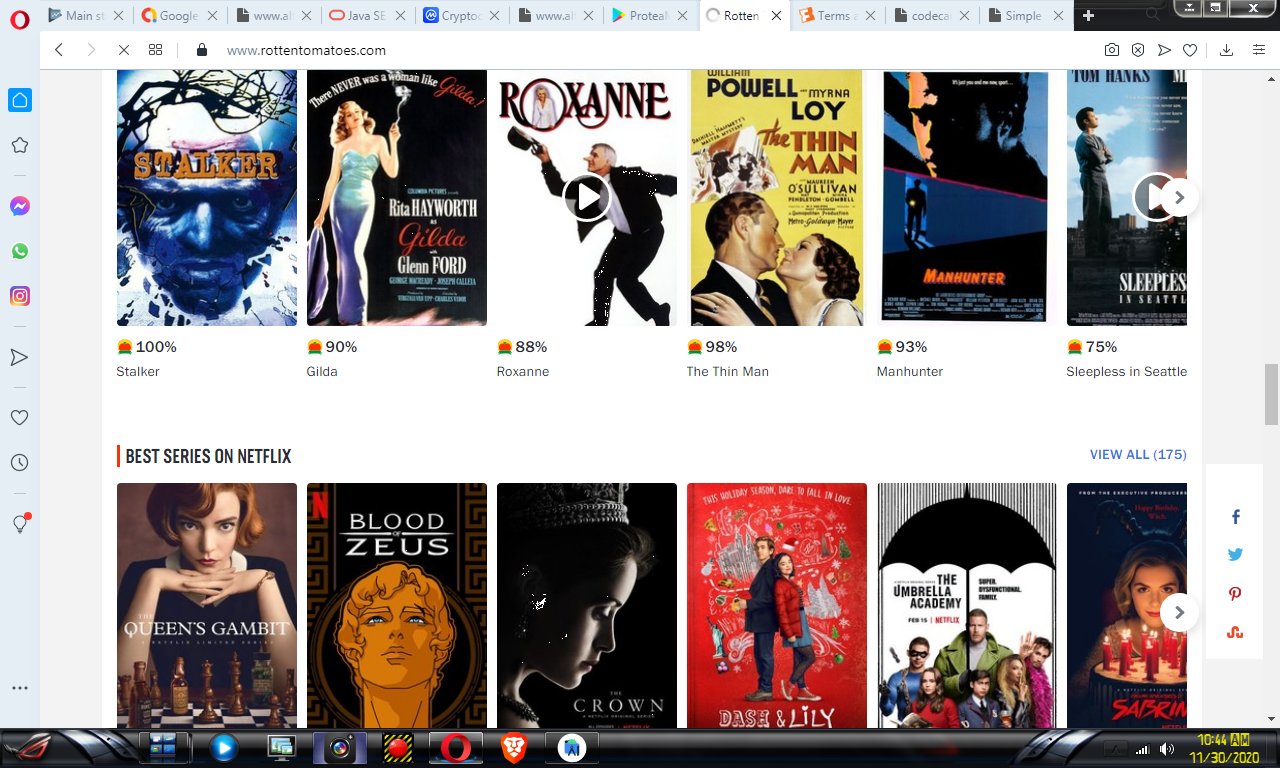Open the downloads icon

click(x=1227, y=50)
